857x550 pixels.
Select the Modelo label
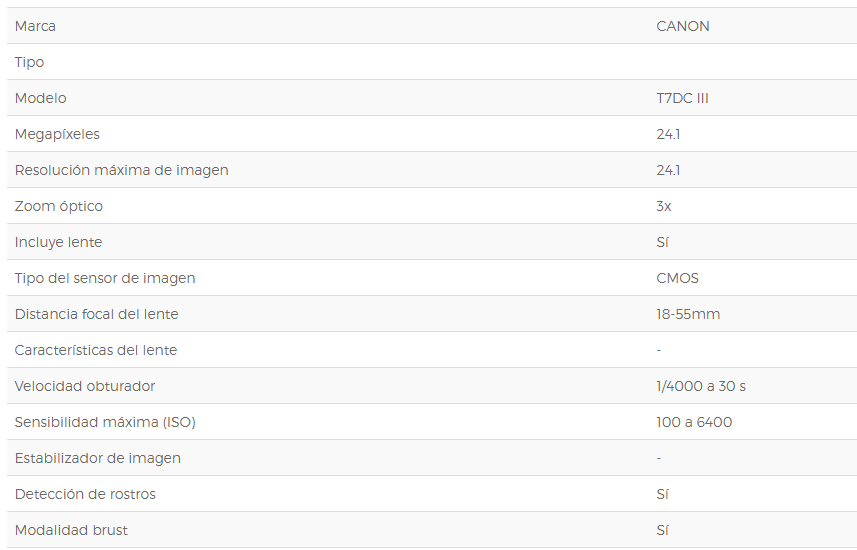click(40, 98)
